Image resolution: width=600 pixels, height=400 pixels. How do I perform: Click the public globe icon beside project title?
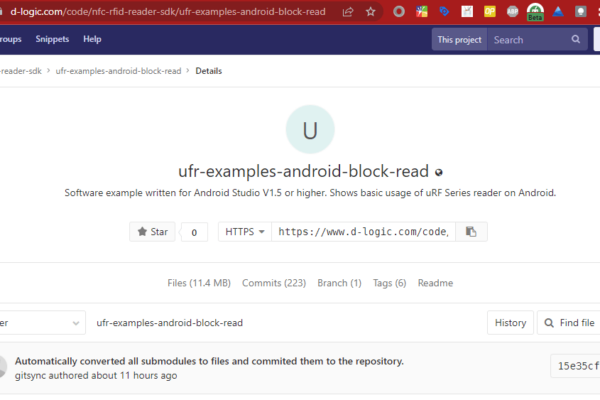[439, 173]
